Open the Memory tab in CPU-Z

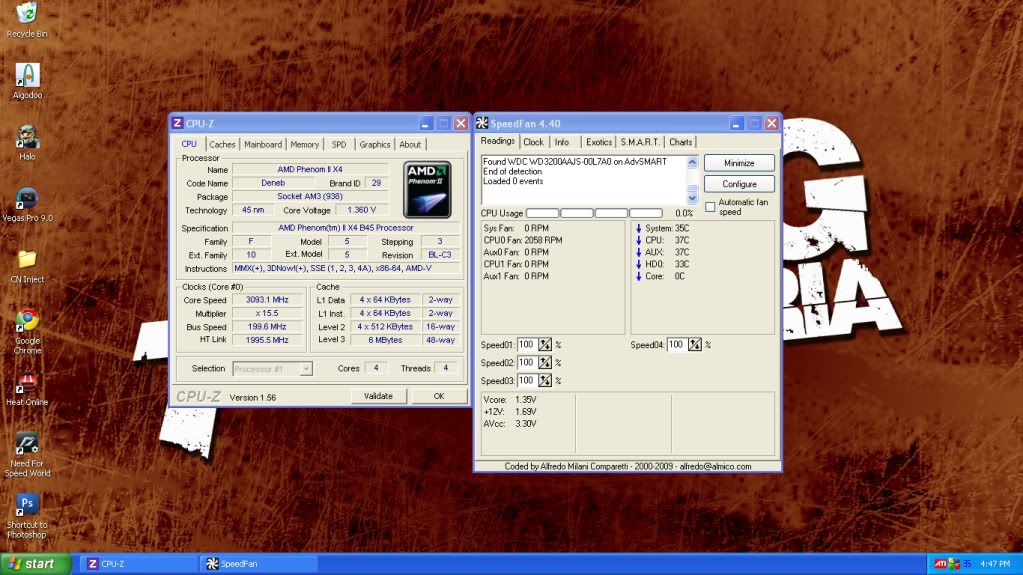click(x=305, y=144)
